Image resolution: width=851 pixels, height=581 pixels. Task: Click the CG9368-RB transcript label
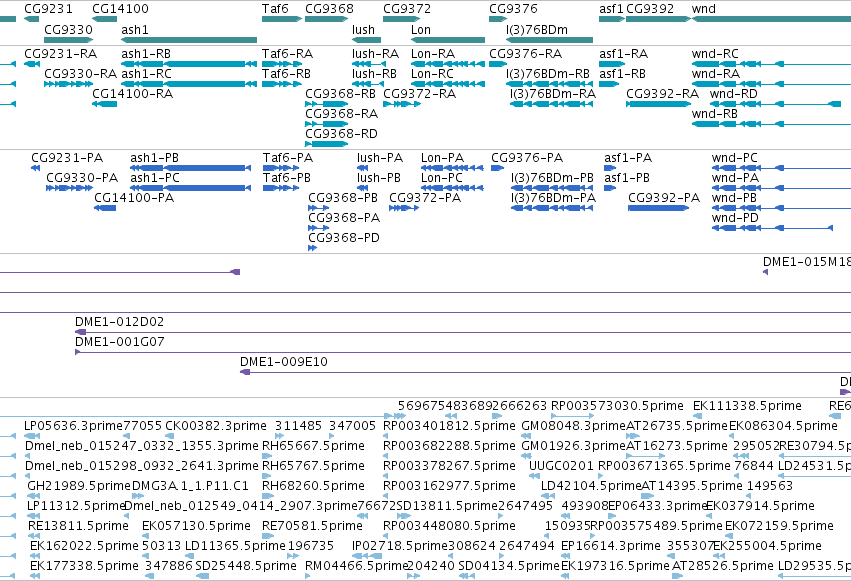[x=341, y=93]
